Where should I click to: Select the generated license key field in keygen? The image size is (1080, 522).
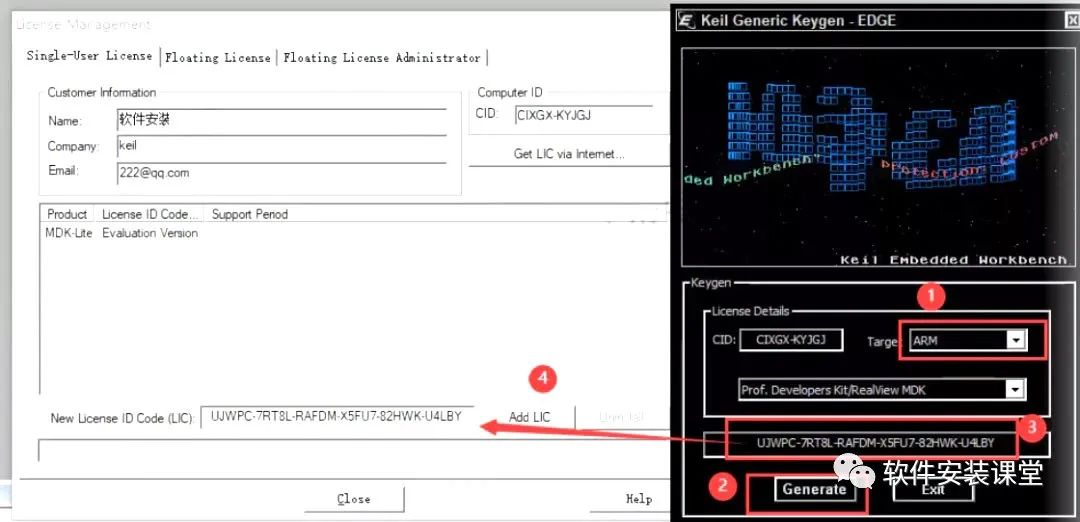coord(877,443)
